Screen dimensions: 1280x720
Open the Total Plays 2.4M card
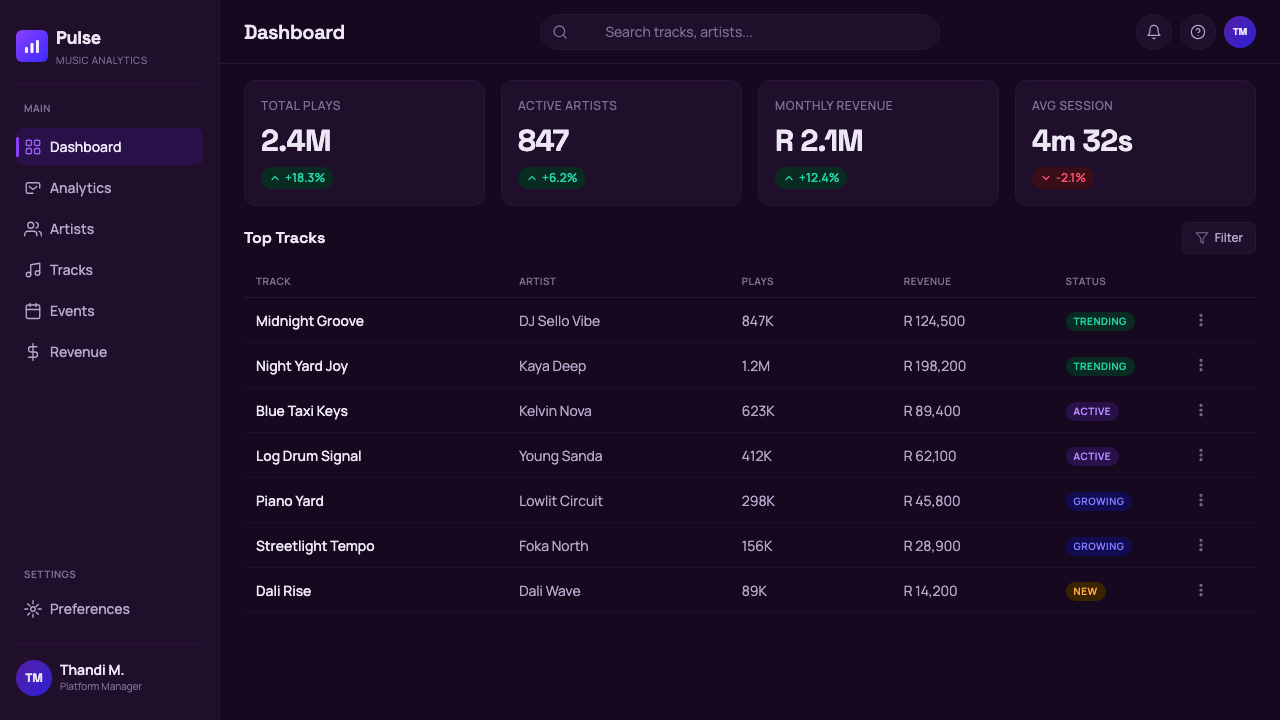(x=364, y=143)
